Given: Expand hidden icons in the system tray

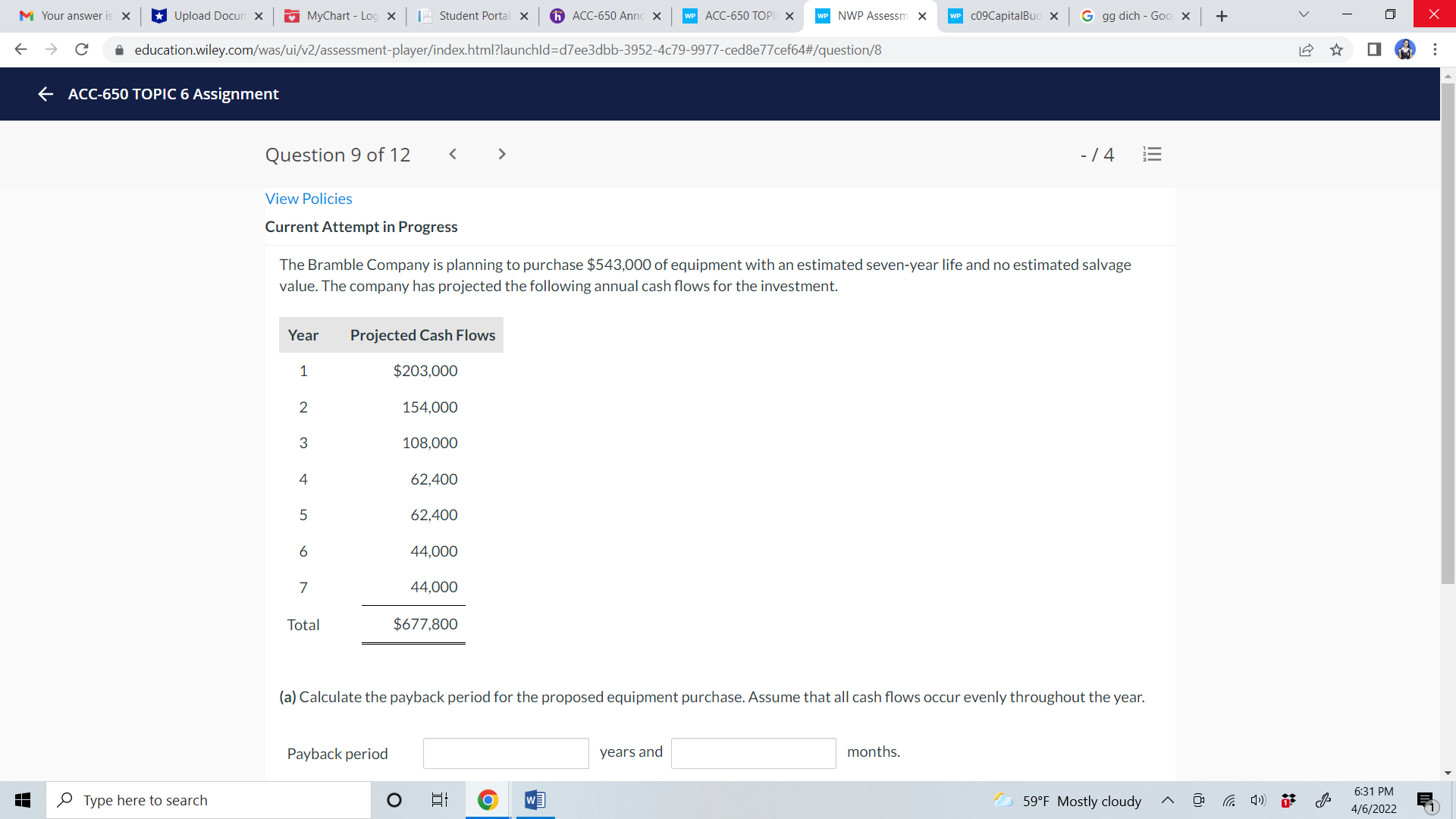Looking at the screenshot, I should click(x=1169, y=800).
